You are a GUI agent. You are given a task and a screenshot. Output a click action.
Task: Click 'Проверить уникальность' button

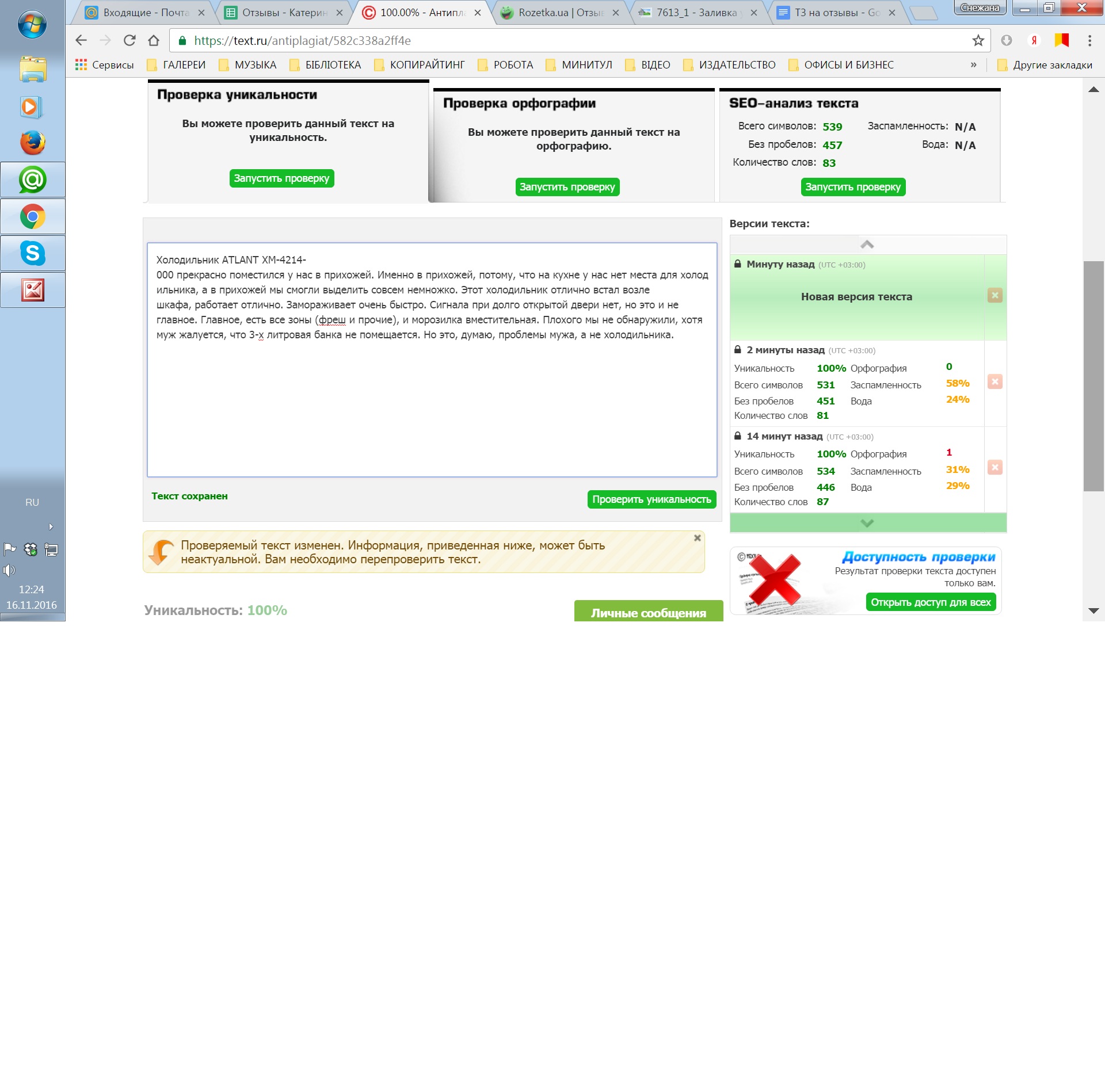tap(651, 499)
